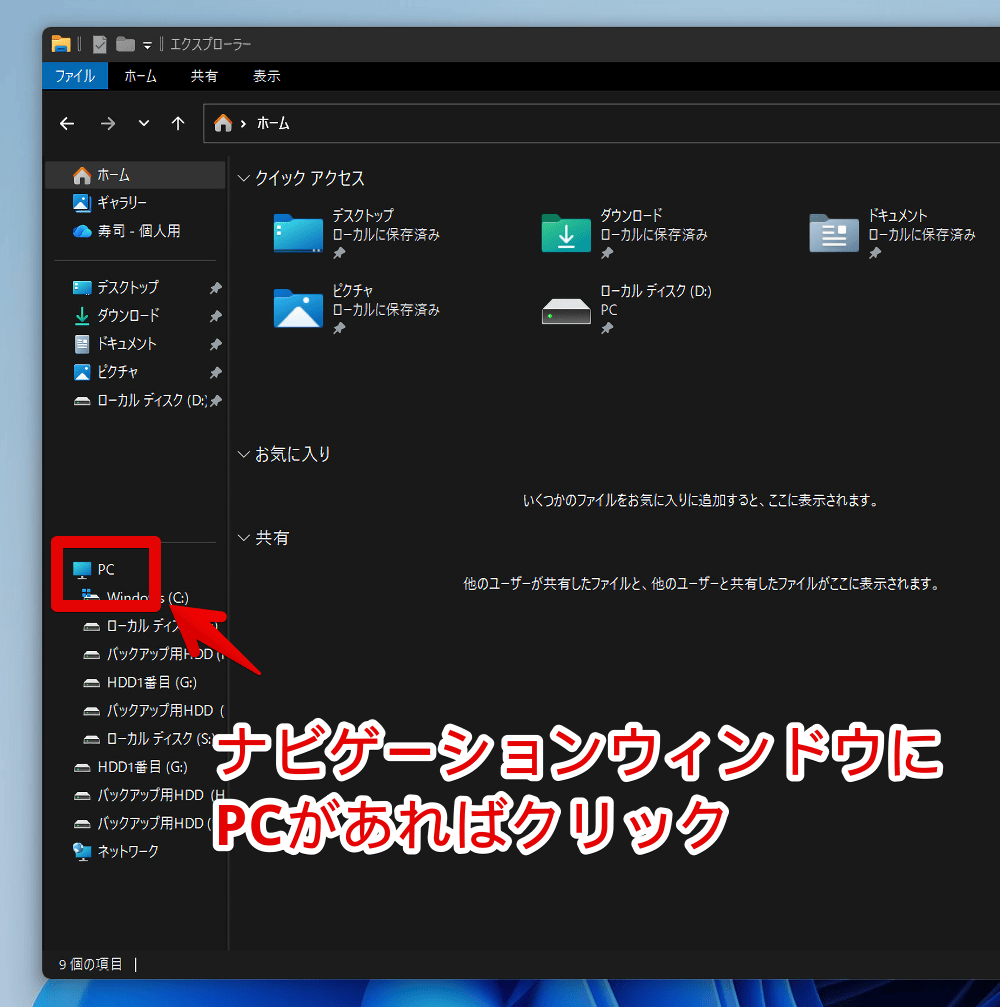The height and width of the screenshot is (1007, 1000).
Task: Open the ファイル menu
Action: (74, 76)
